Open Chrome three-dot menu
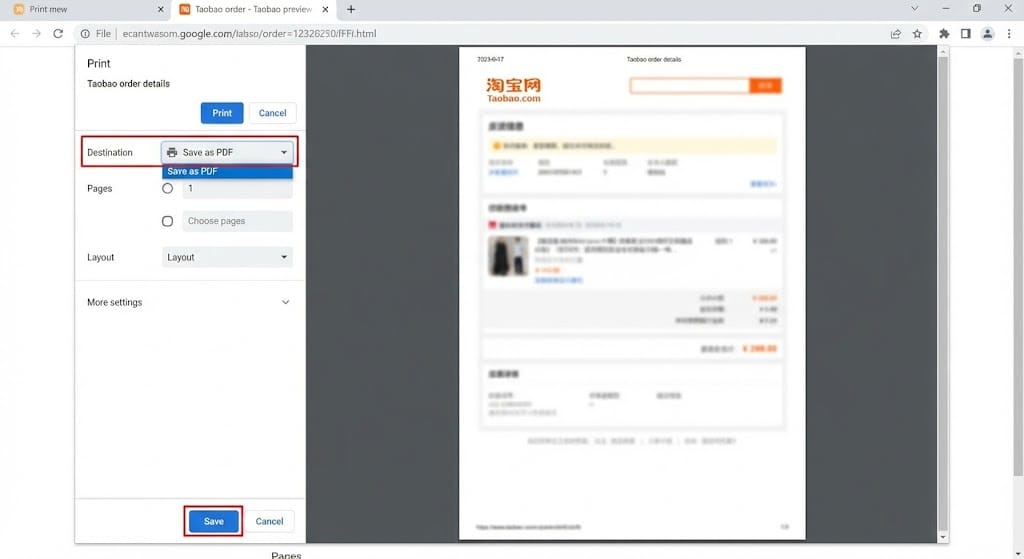This screenshot has width=1024, height=559. tap(1009, 33)
